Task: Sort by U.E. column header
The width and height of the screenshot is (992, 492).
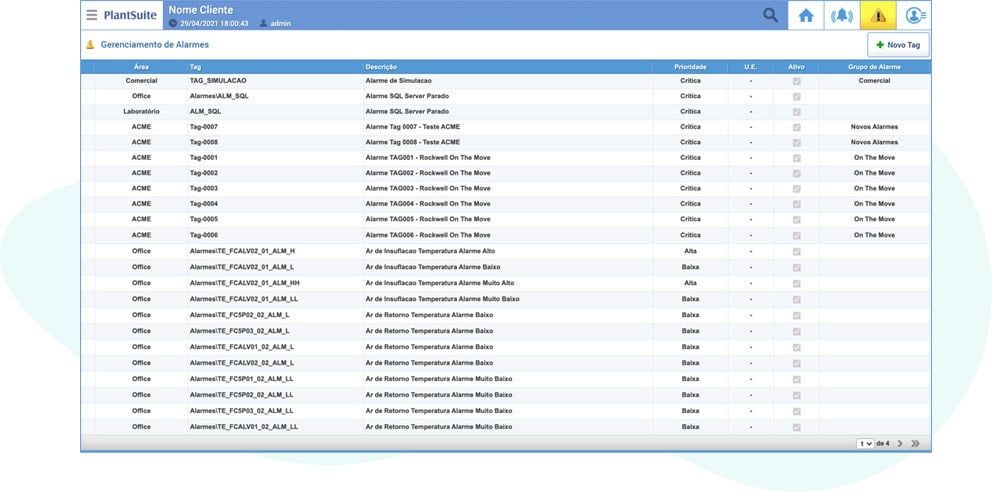Action: 750,66
